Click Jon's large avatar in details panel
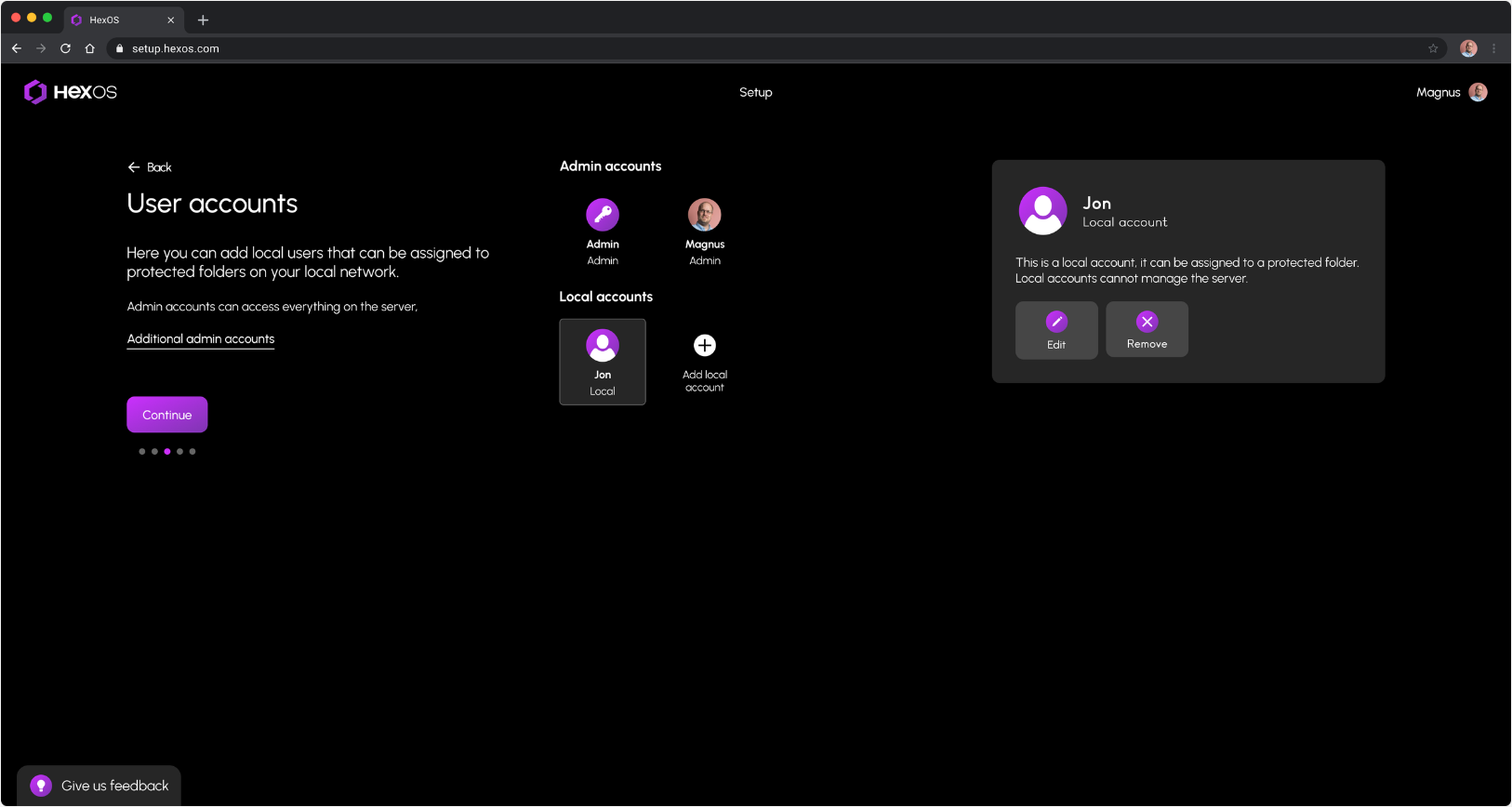This screenshot has width=1512, height=807. tap(1042, 211)
